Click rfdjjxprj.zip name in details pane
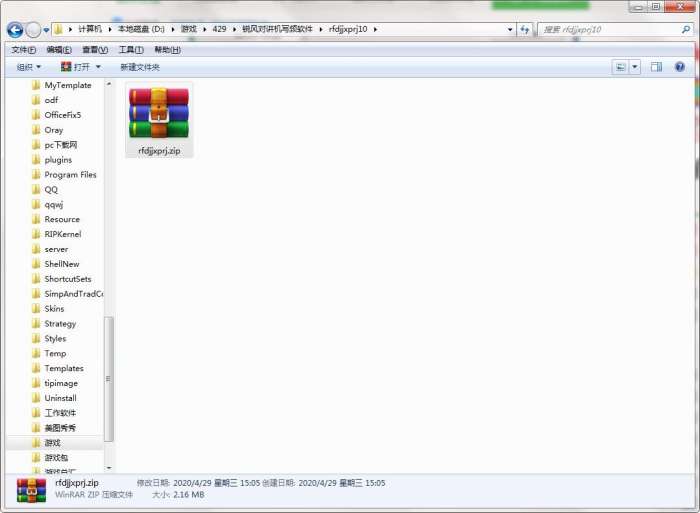 pos(77,483)
